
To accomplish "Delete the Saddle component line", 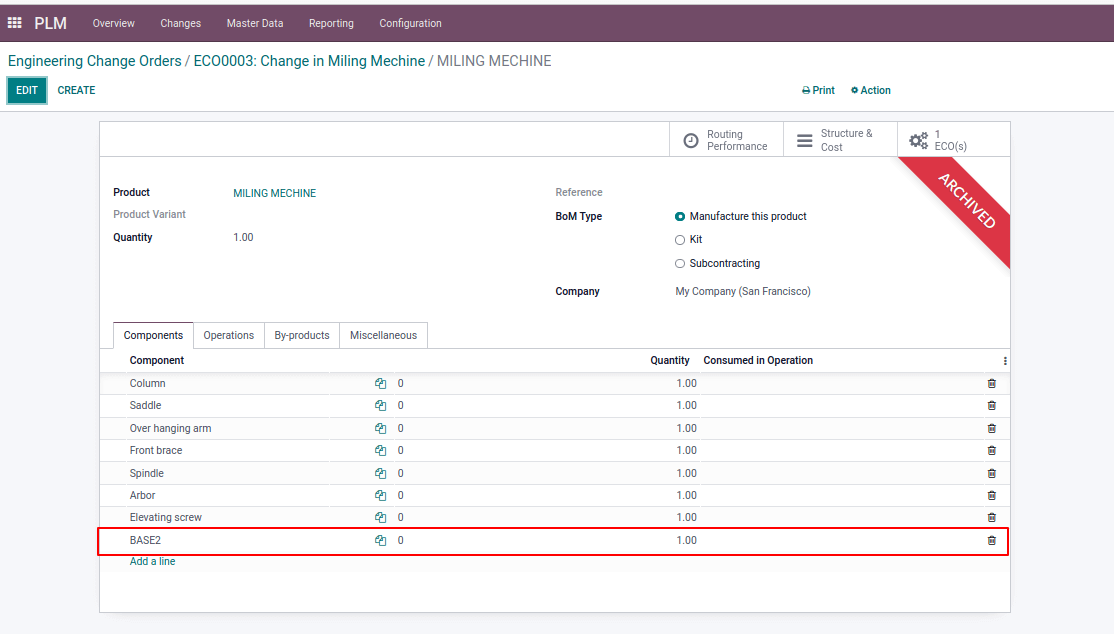I will [x=992, y=405].
